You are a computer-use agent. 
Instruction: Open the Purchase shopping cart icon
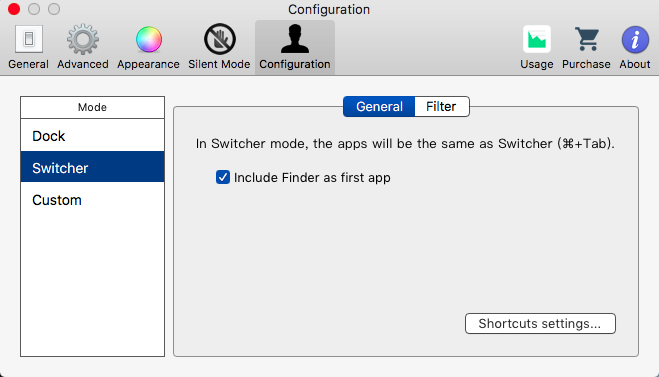coord(587,39)
